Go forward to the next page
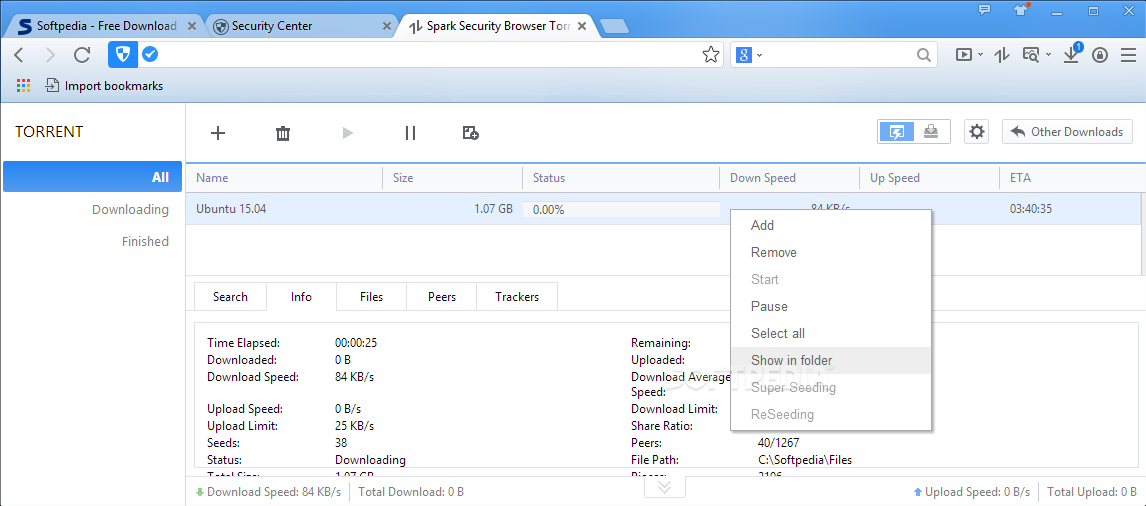Screen dimensions: 1146x506 50,55
